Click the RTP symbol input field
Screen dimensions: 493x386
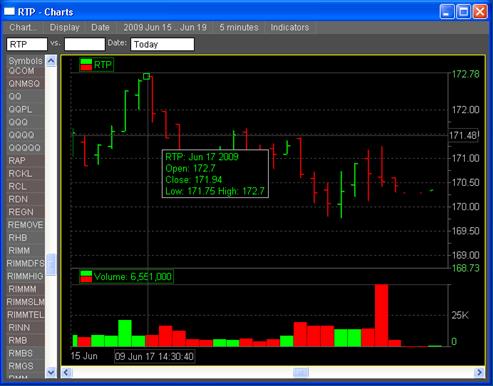(27, 44)
